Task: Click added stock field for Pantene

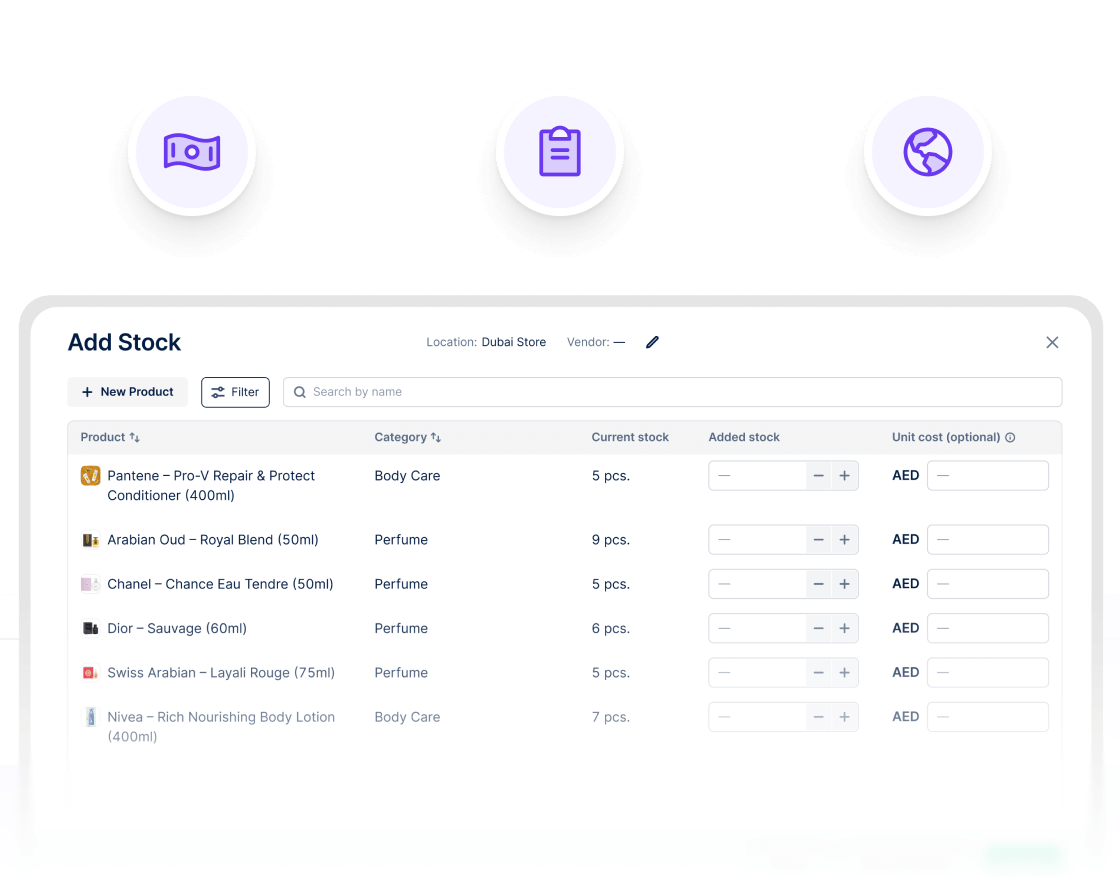Action: [757, 476]
